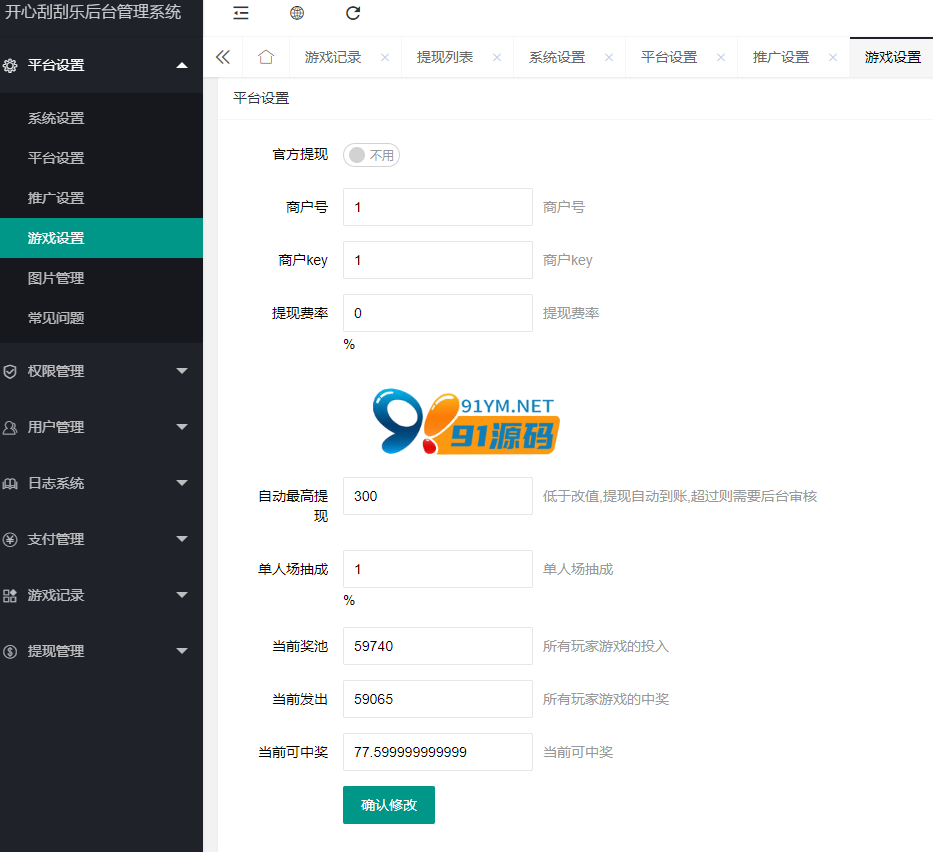Click the hint 所有玩家游戏的投入
Viewport: 933px width, 852px height.
[x=606, y=646]
